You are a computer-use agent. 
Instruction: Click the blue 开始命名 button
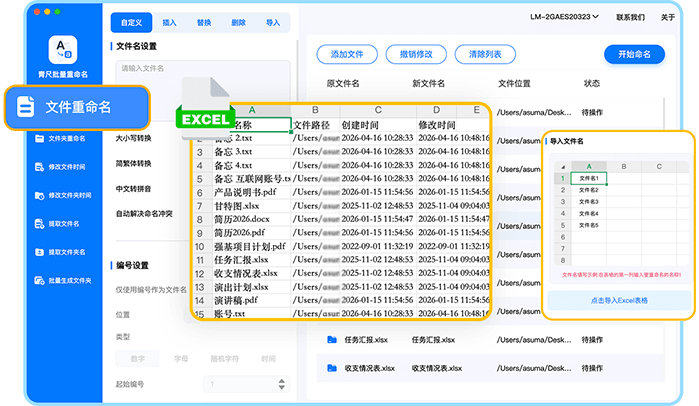point(634,54)
